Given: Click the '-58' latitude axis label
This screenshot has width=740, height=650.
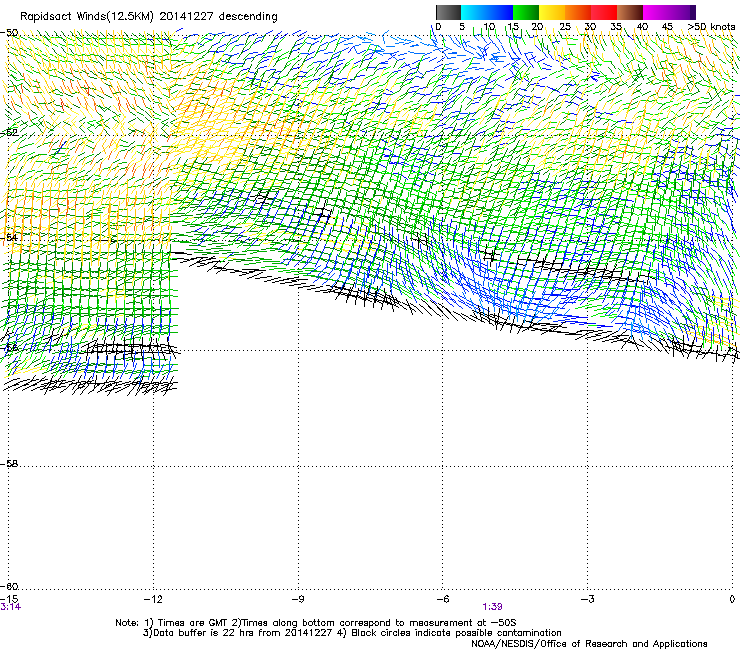Looking at the screenshot, I should tap(9, 464).
